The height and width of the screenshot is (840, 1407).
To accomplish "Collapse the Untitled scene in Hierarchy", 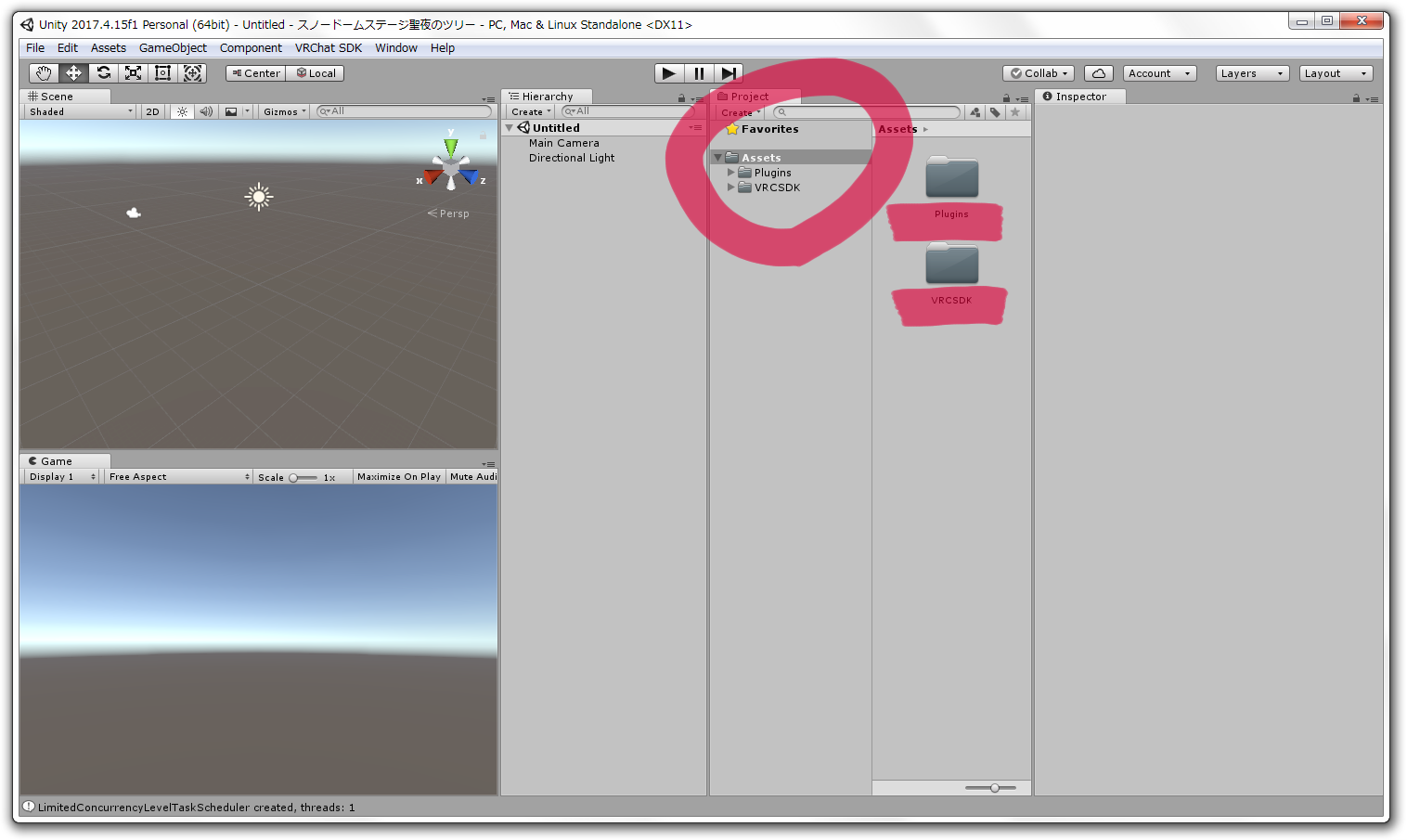I will point(510,128).
